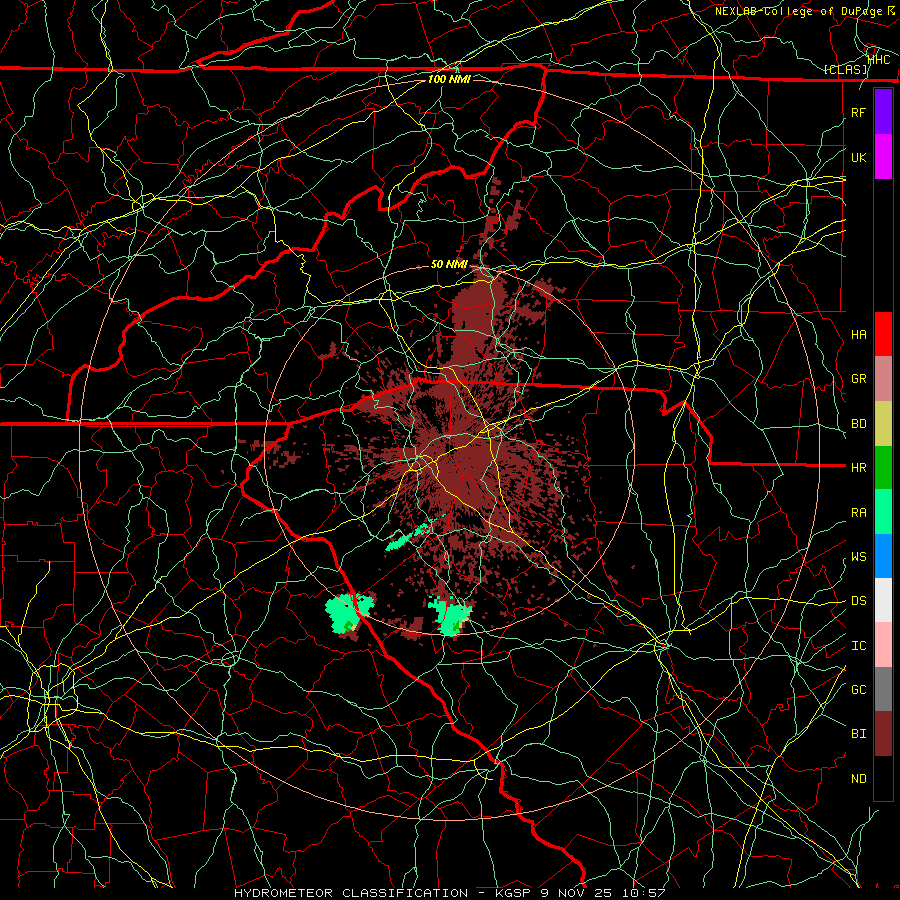Click the BD legend label
This screenshot has height=900, width=900.
point(859,424)
